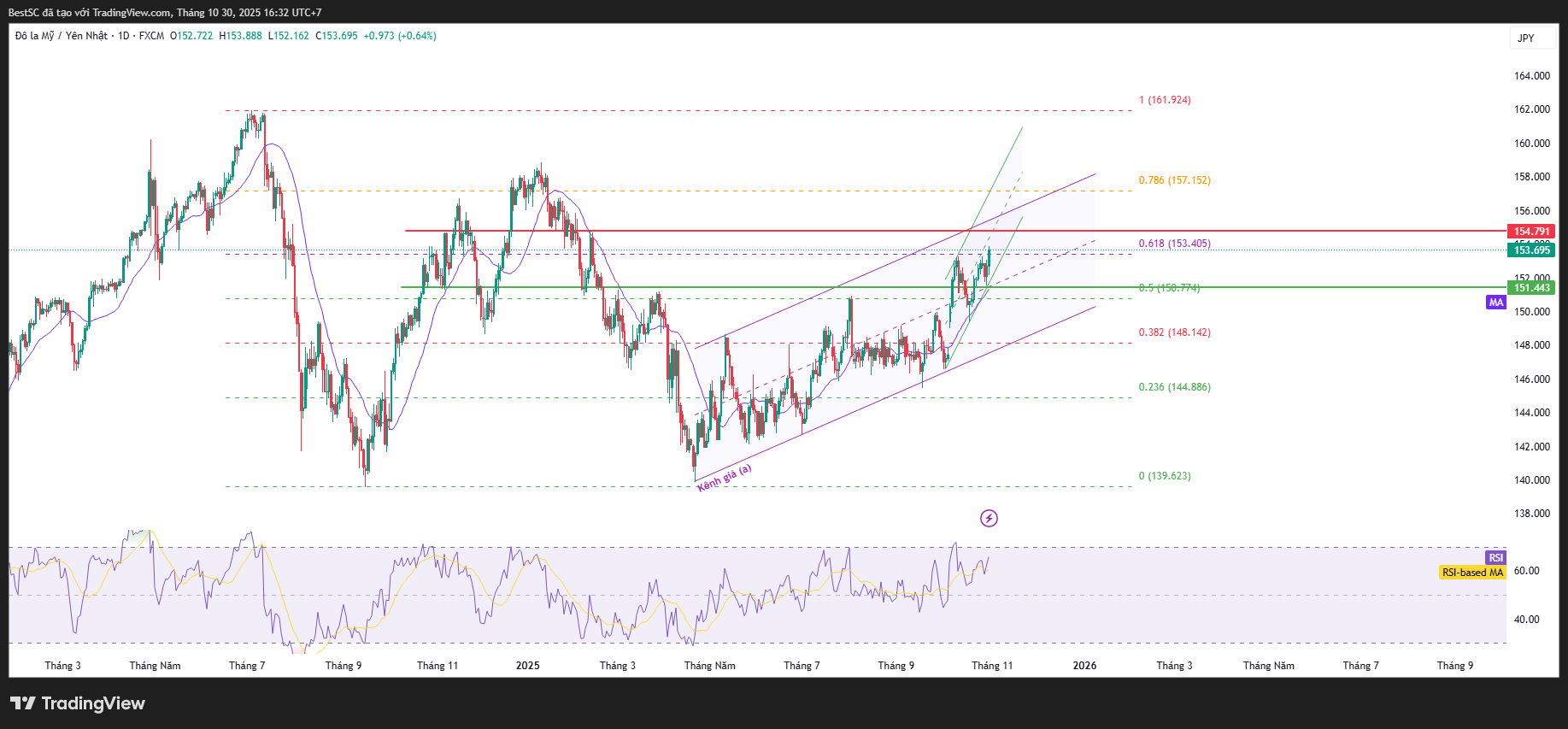This screenshot has height=729, width=1568.
Task: Click the 60.00 level on RSI scale
Action: pos(1526,571)
